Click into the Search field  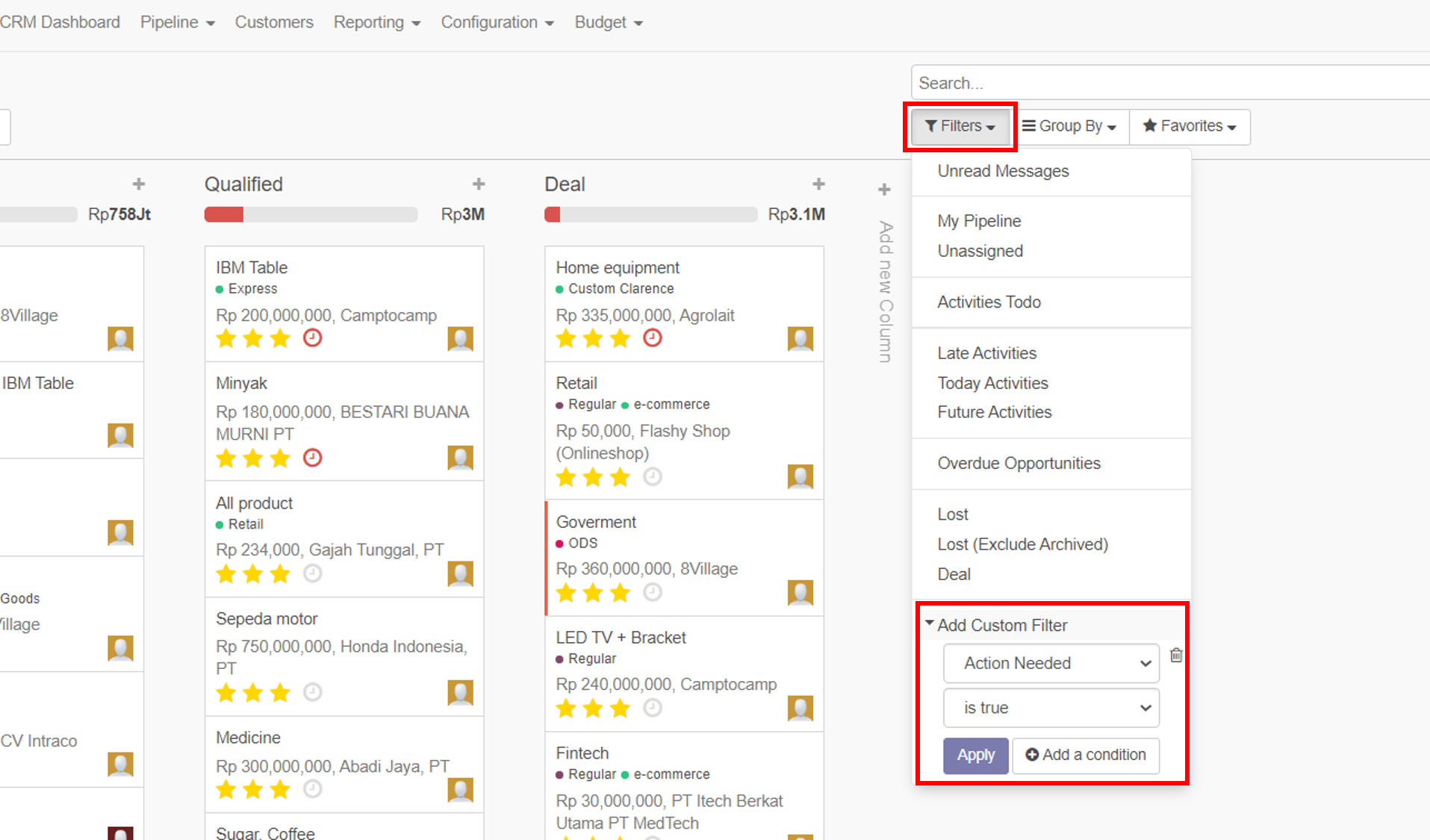pos(1170,83)
